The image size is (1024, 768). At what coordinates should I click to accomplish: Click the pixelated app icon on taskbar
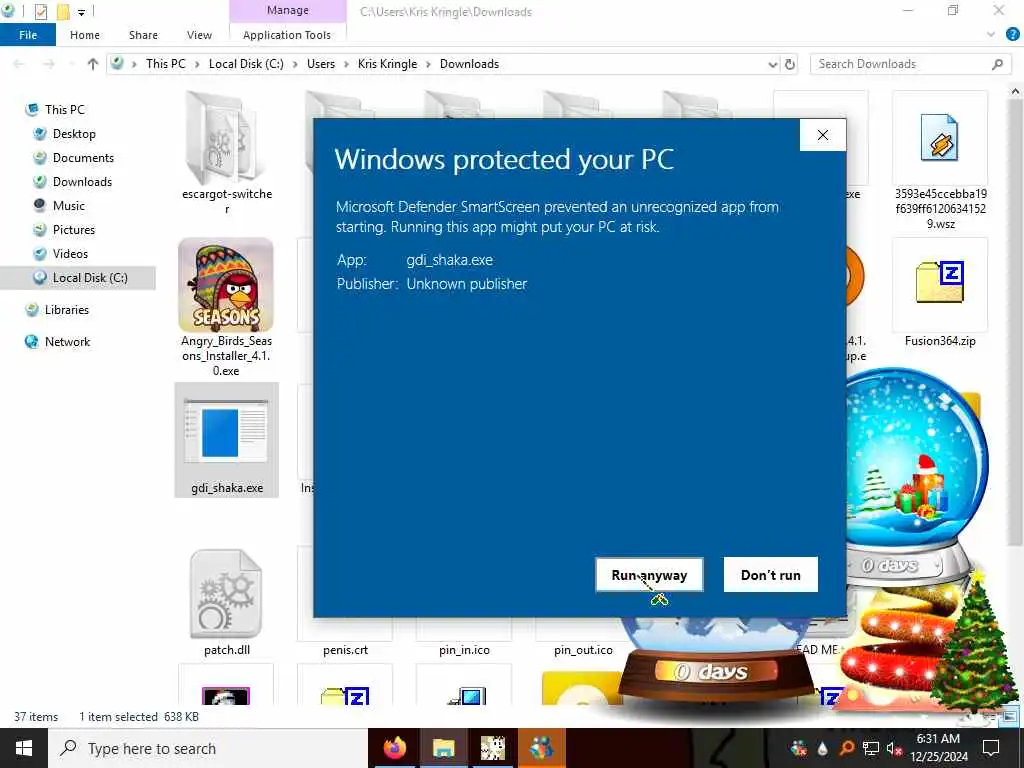[x=492, y=748]
